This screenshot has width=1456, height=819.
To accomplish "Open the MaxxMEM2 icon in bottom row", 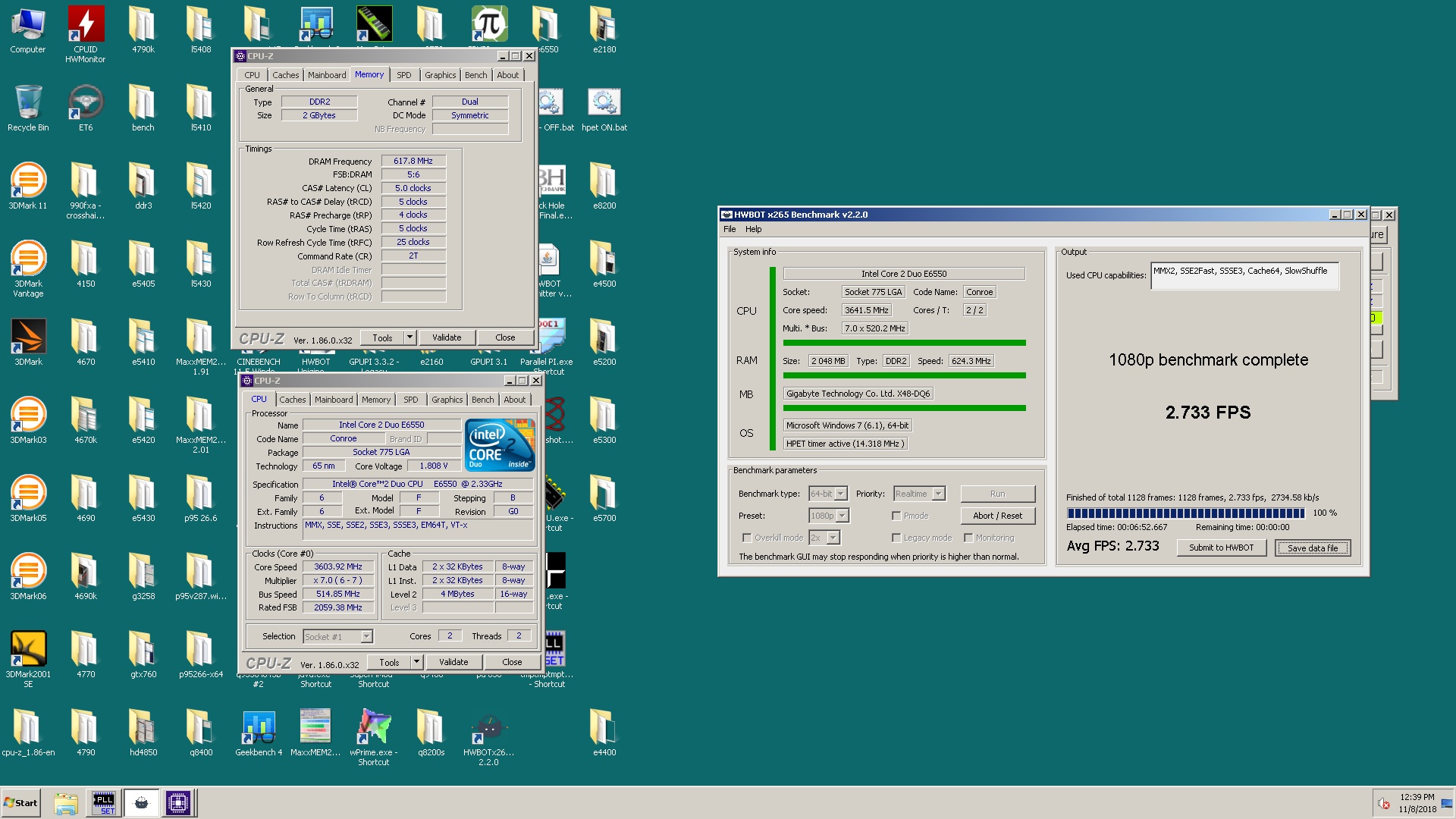I will 315,733.
